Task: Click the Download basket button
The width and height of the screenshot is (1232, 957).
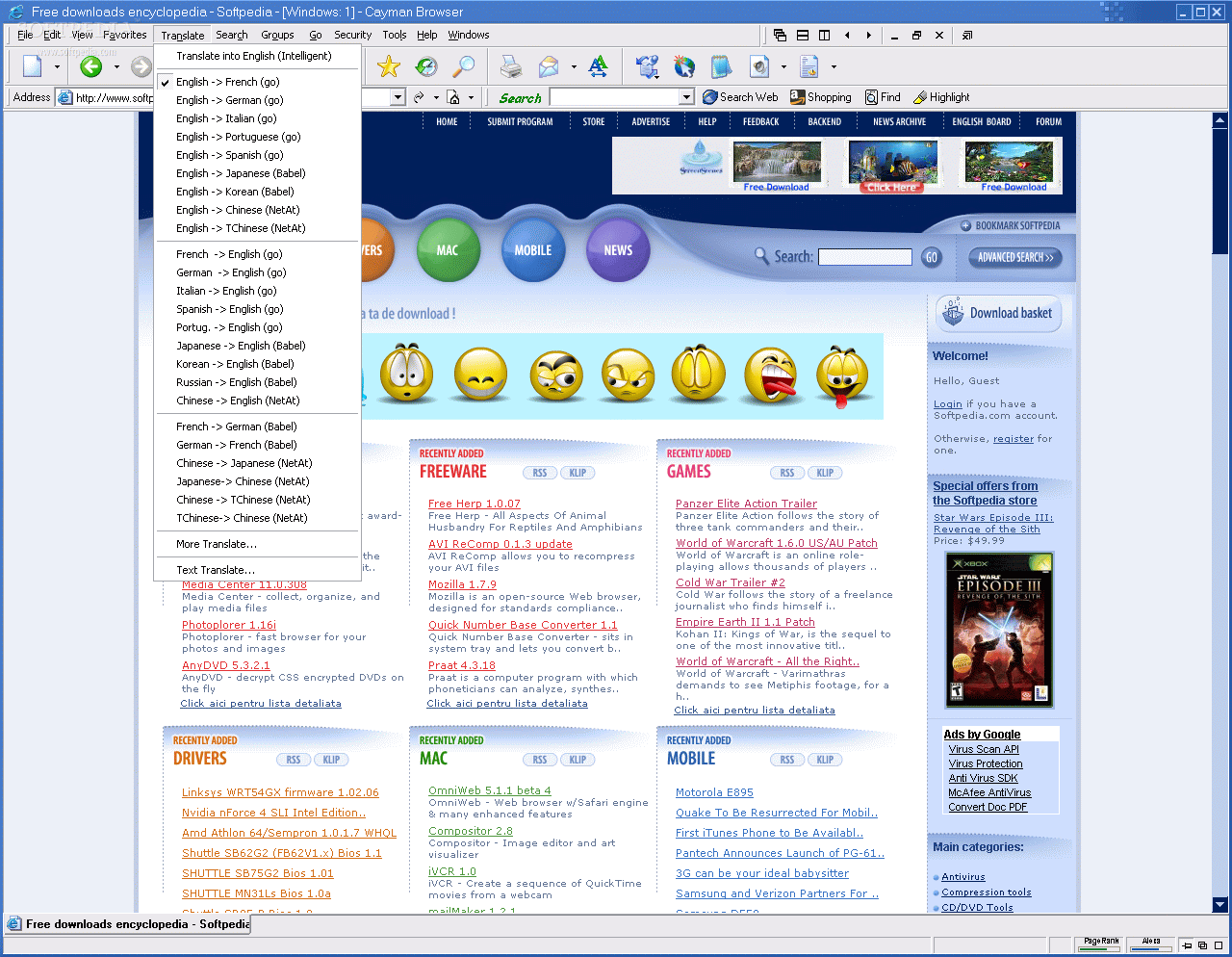Action: click(x=998, y=313)
